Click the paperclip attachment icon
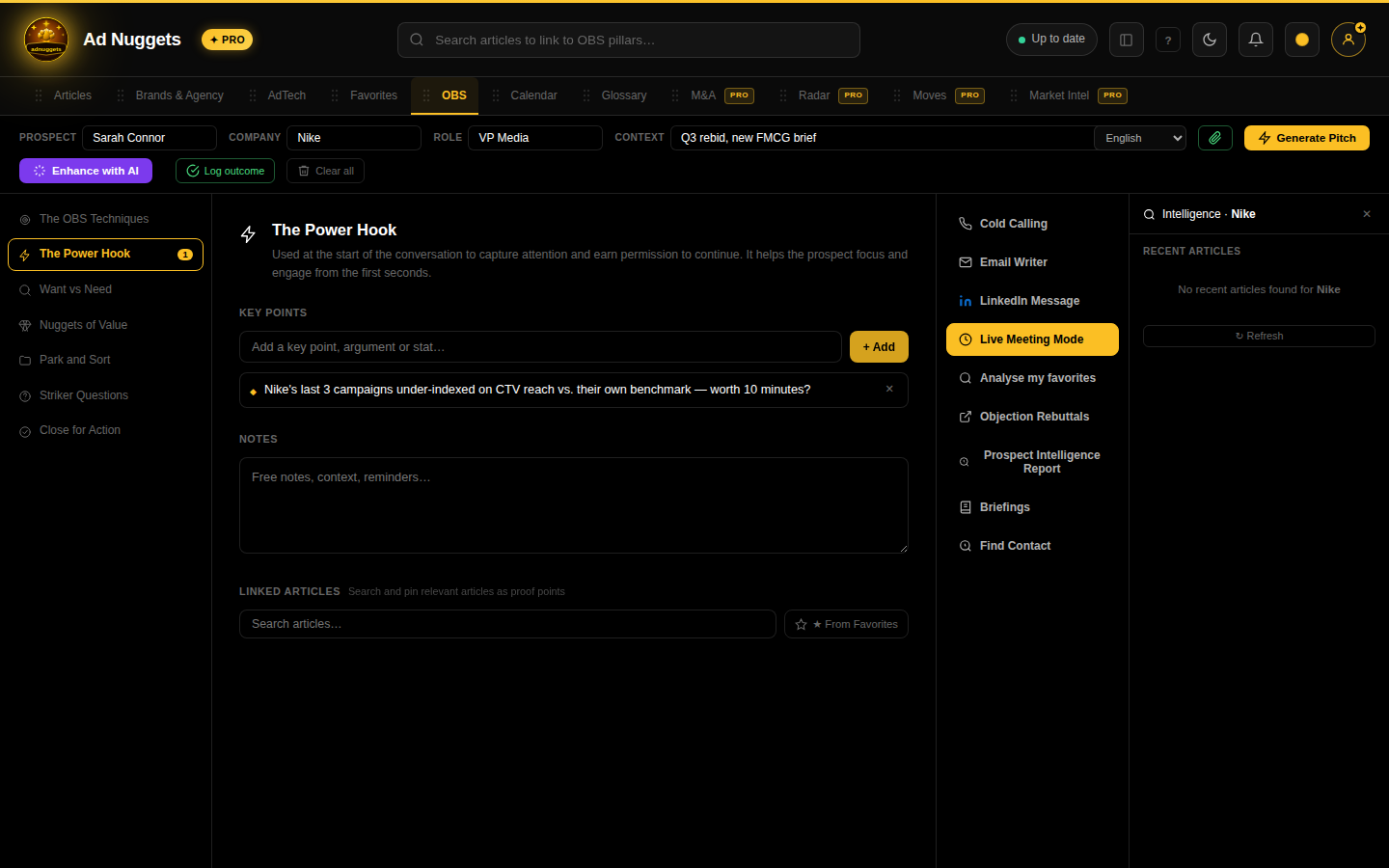This screenshot has height=868, width=1389. [1215, 138]
